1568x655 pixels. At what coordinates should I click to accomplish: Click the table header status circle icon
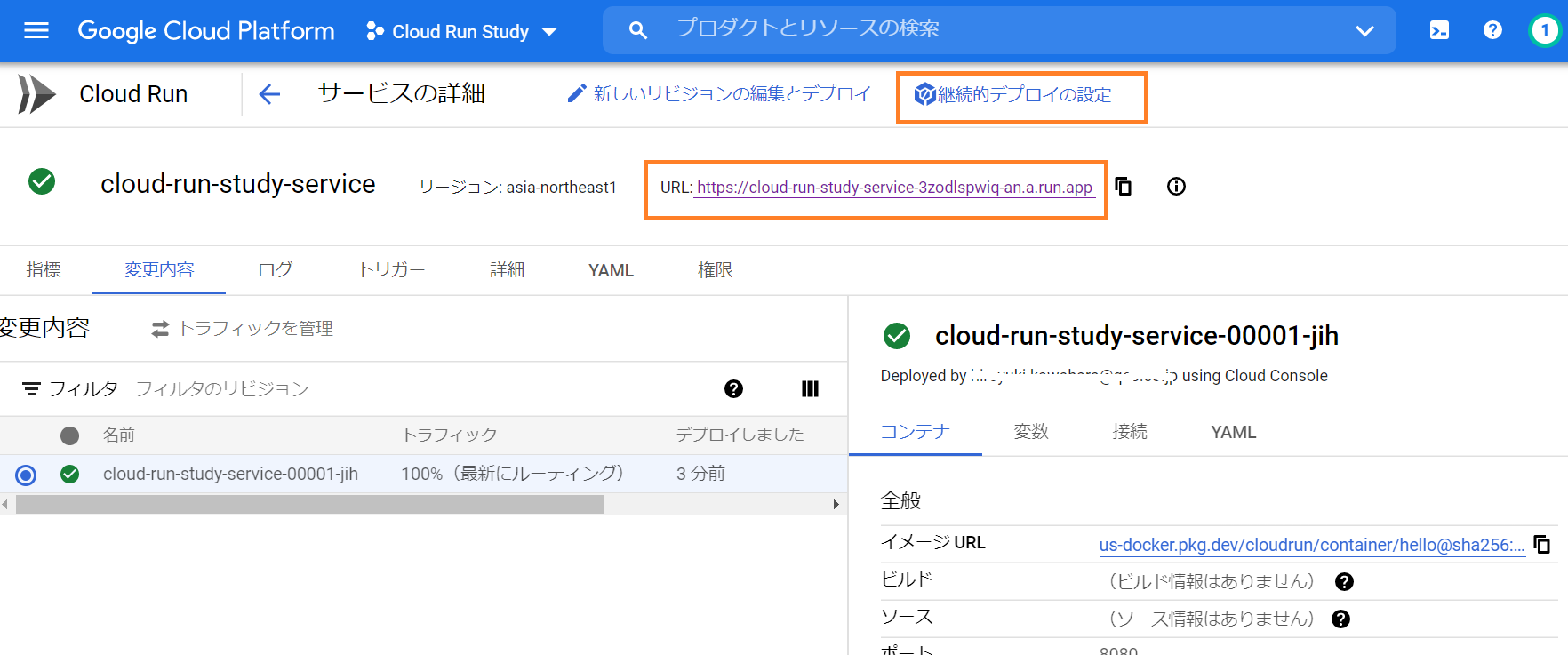(x=69, y=435)
